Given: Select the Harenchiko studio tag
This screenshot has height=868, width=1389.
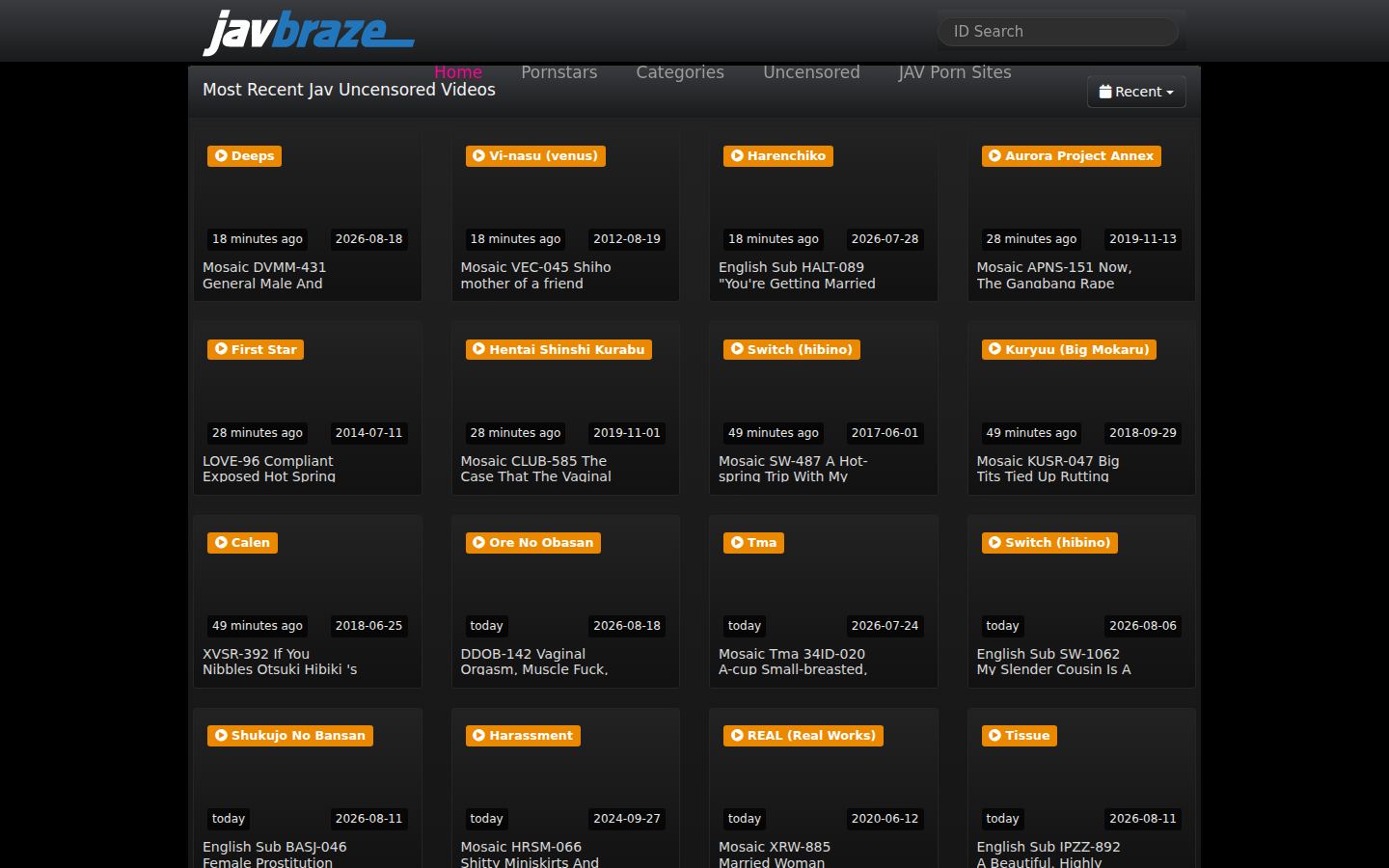Looking at the screenshot, I should coord(778,156).
